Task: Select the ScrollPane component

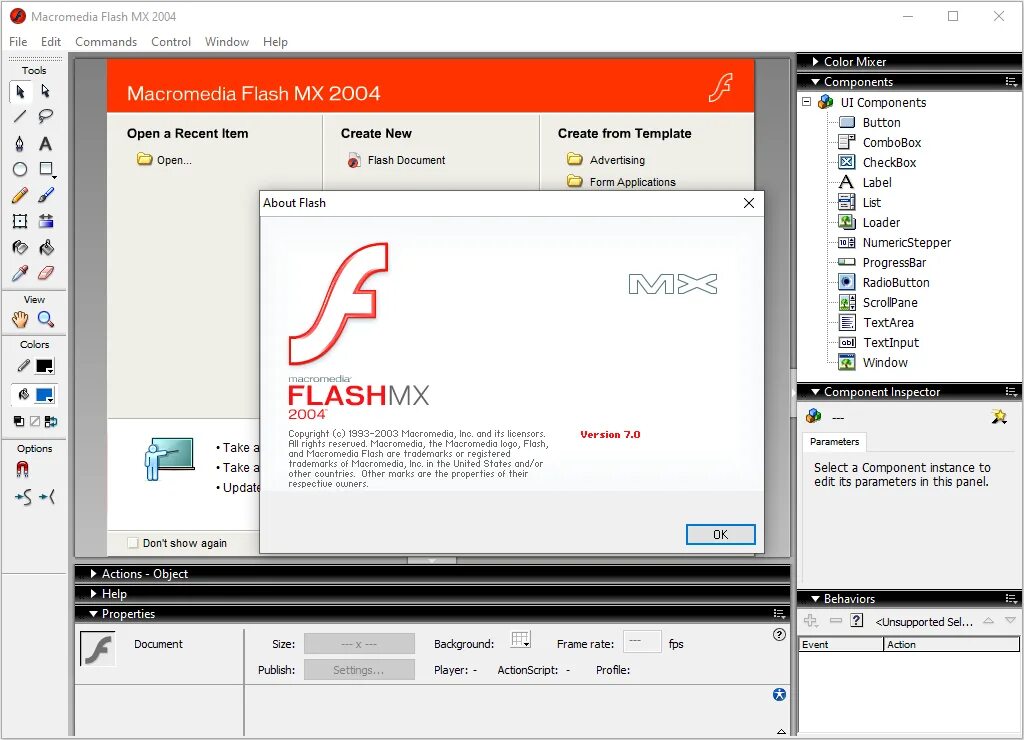Action: coord(878,302)
